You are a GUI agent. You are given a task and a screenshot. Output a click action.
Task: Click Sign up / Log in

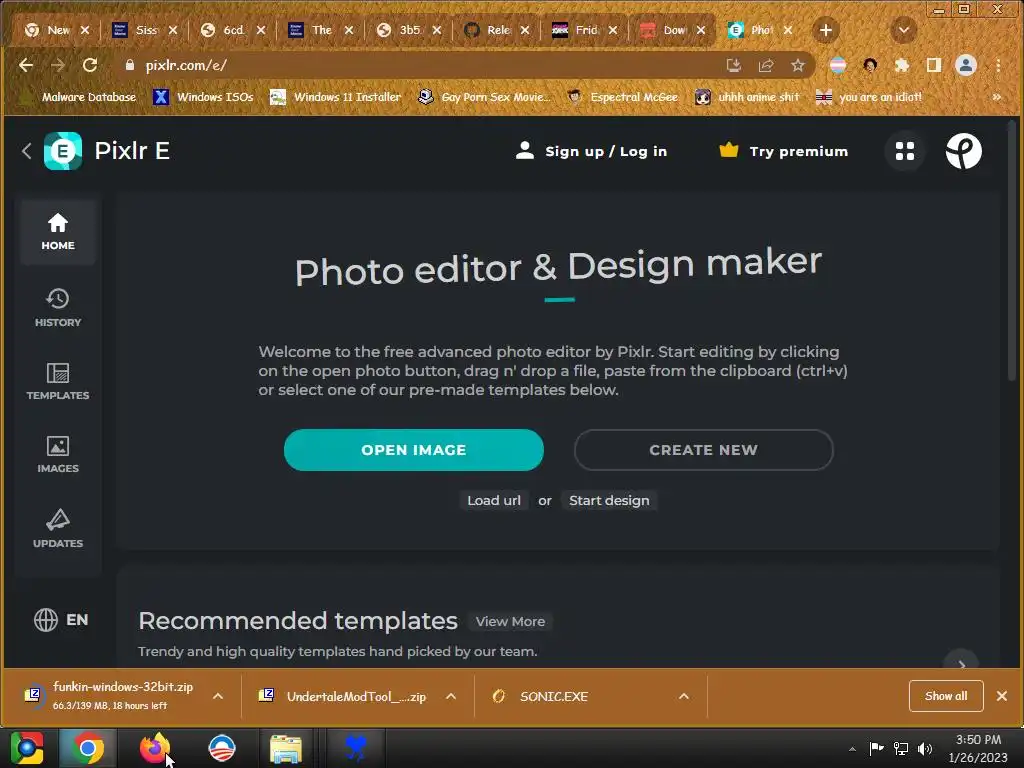pos(591,151)
